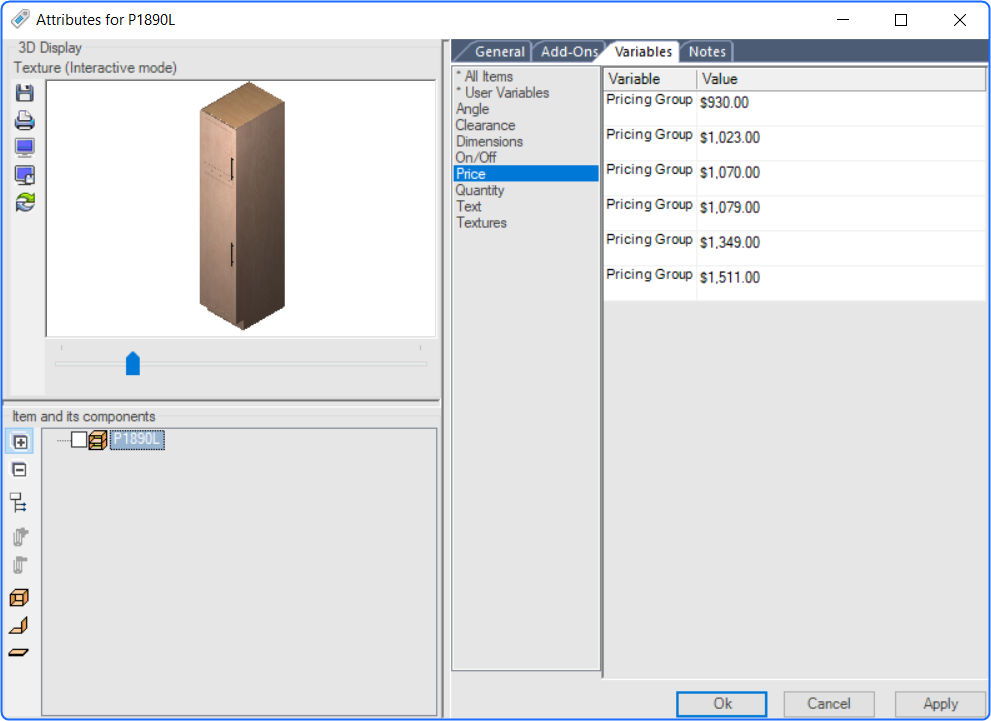Click the tag icon in the title bar

[20, 19]
